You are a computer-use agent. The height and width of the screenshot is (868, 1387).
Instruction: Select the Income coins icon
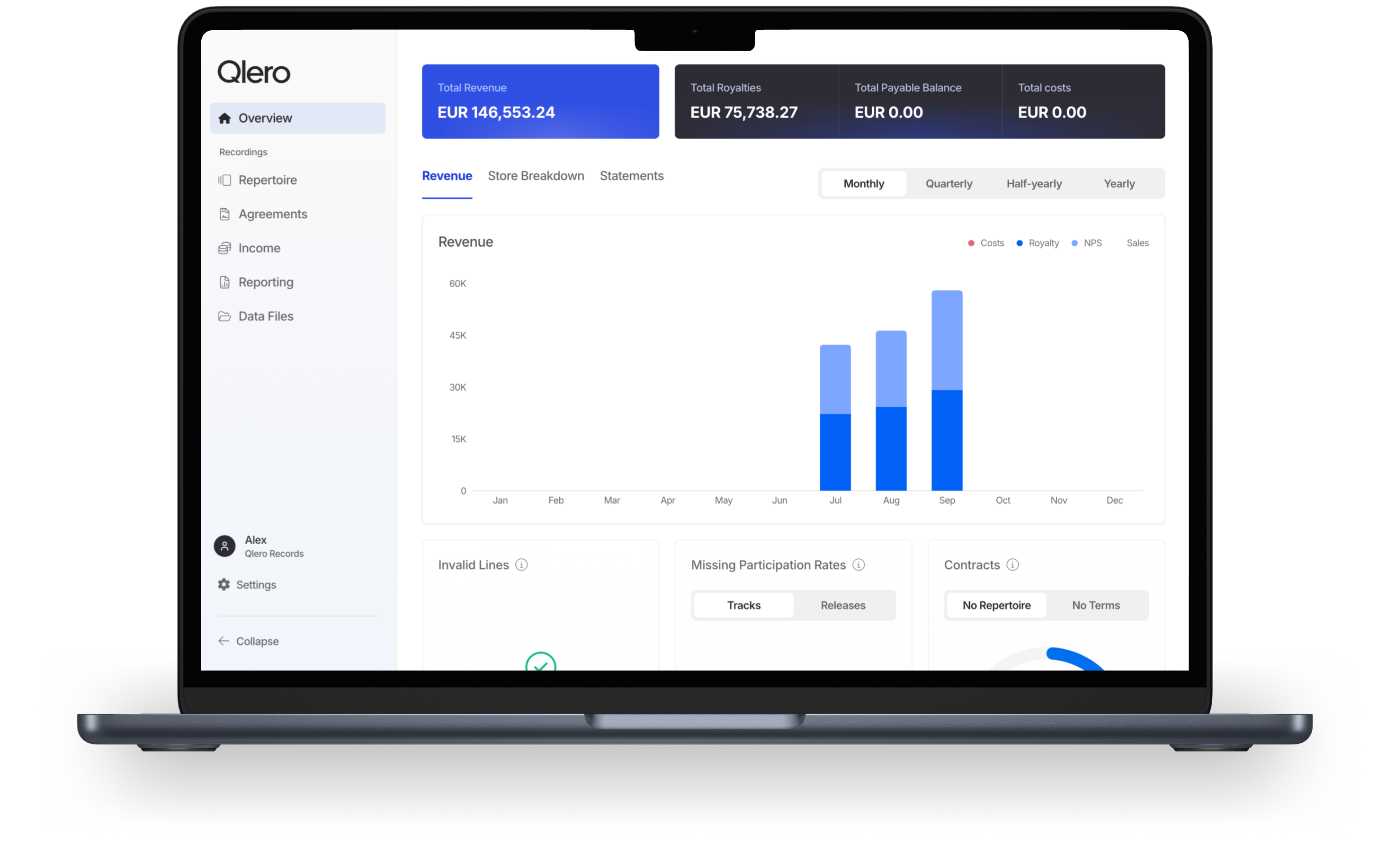(x=224, y=248)
